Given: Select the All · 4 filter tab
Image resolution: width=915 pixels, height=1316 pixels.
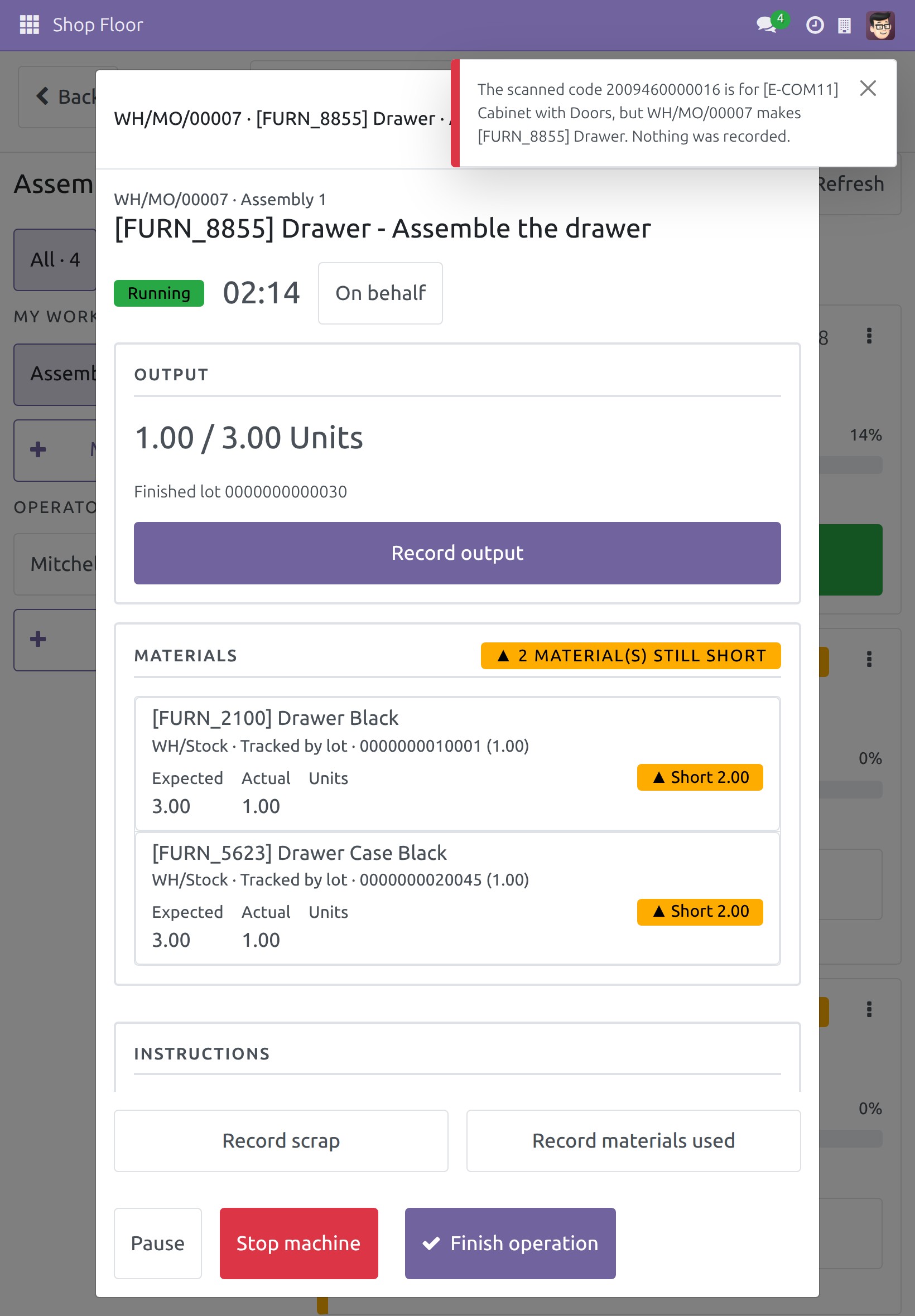Looking at the screenshot, I should (x=55, y=259).
